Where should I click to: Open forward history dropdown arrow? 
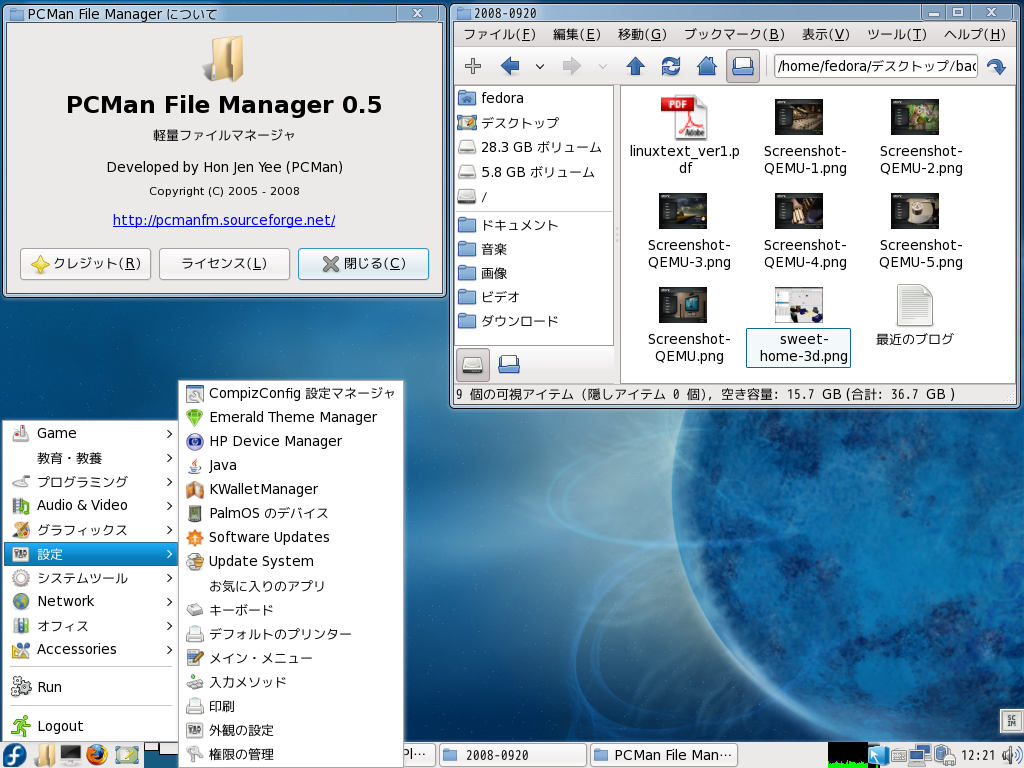[x=602, y=66]
